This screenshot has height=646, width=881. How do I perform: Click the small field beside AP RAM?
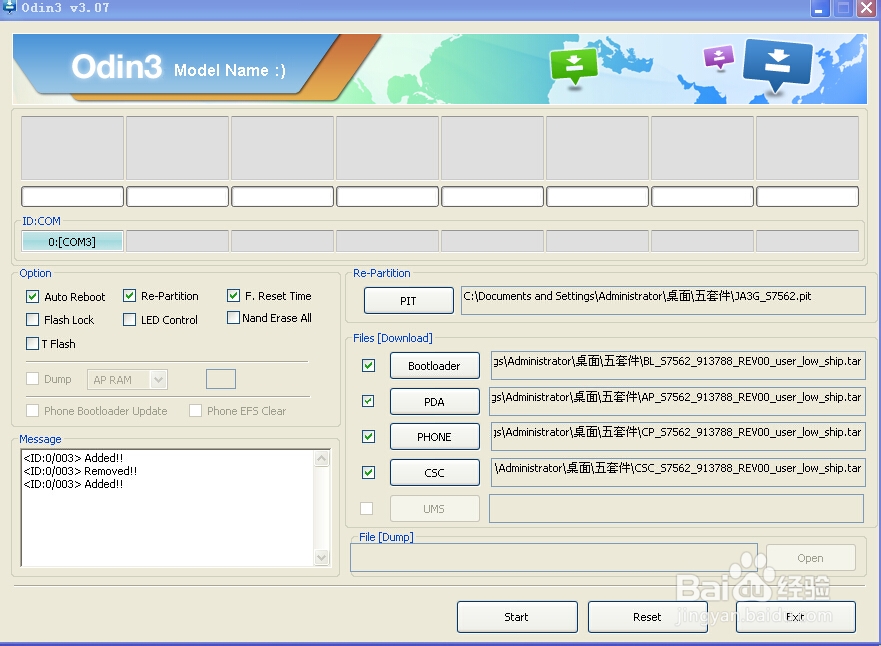(221, 379)
